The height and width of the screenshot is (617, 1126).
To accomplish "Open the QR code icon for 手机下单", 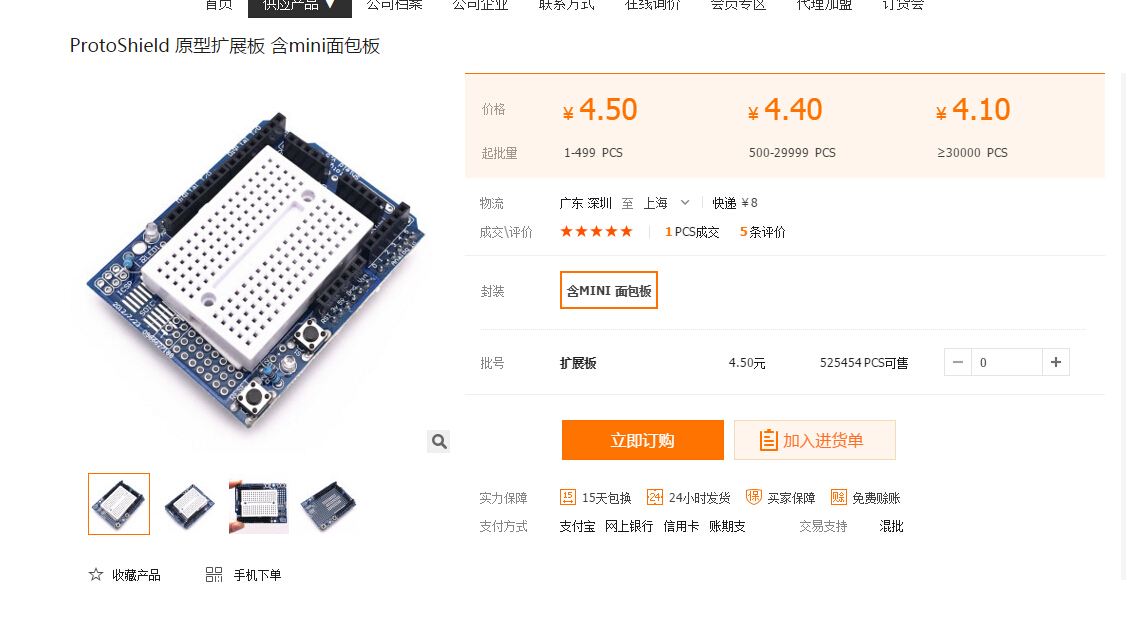I will pyautogui.click(x=214, y=575).
